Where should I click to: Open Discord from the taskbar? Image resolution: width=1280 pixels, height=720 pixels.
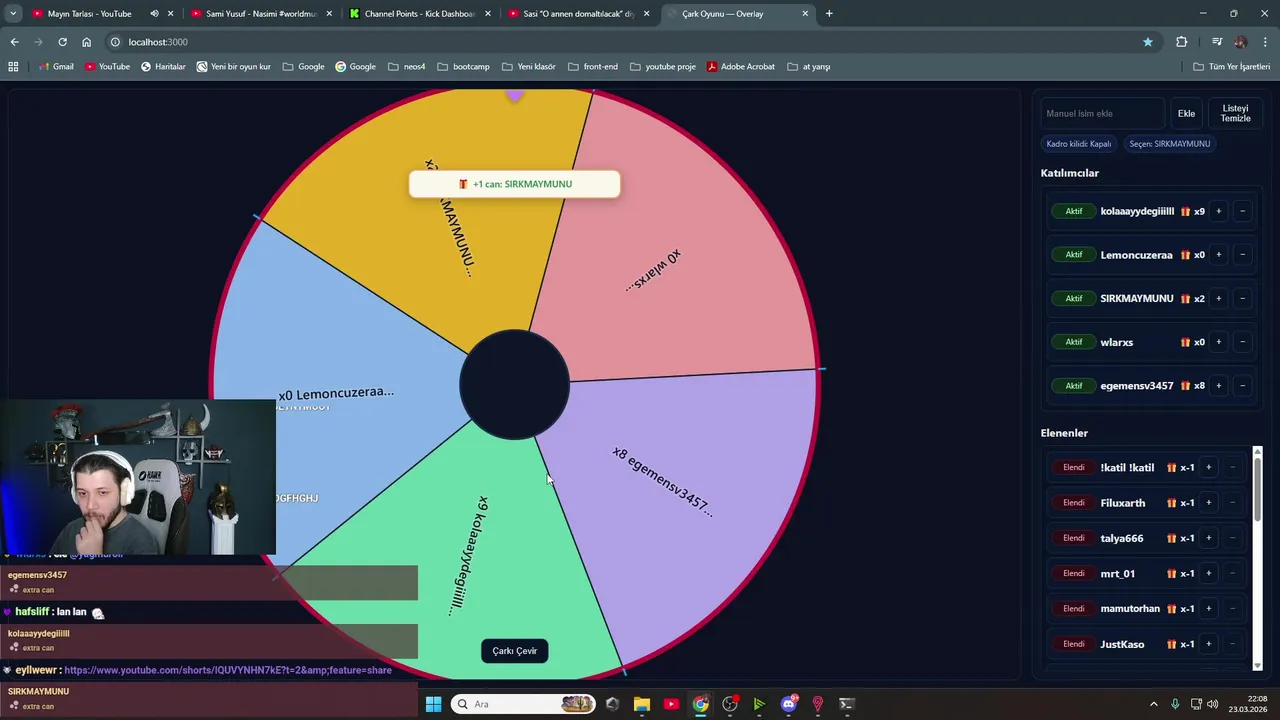[788, 704]
